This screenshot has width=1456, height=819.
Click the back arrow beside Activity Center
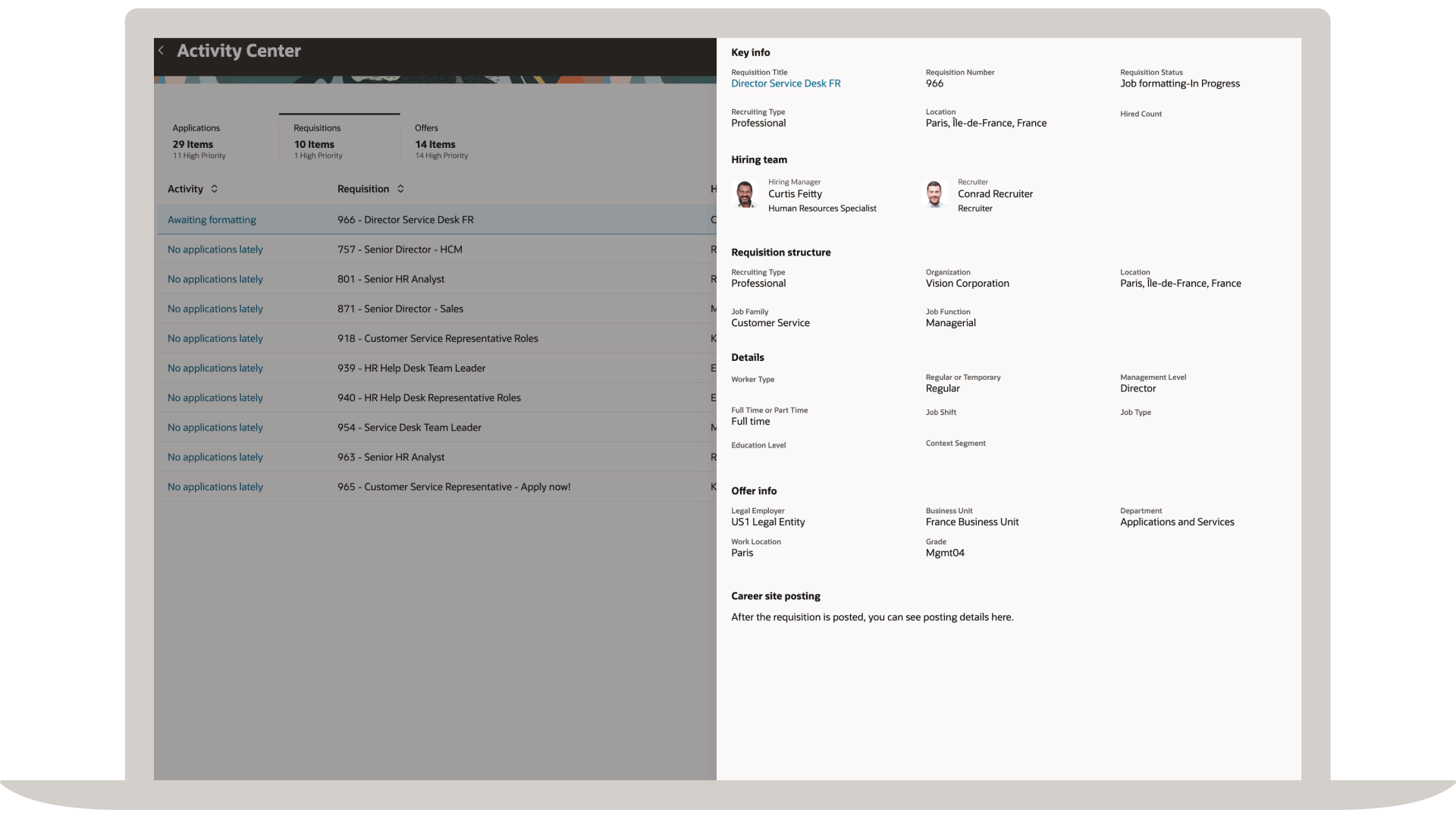pos(161,51)
